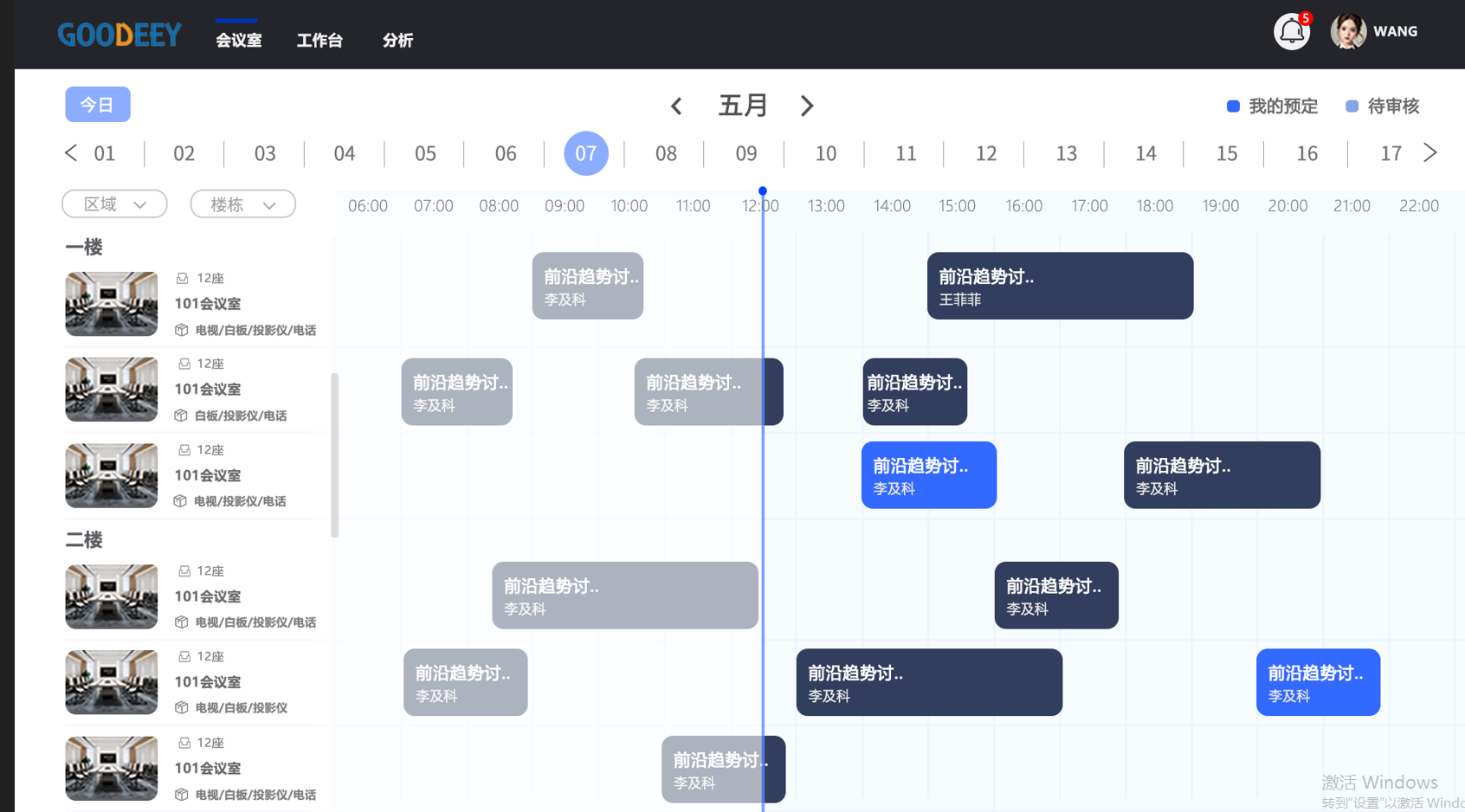Open 王菲菲's 前沿趋势讨 booking
Screen dimensions: 1465x812
click(1060, 286)
